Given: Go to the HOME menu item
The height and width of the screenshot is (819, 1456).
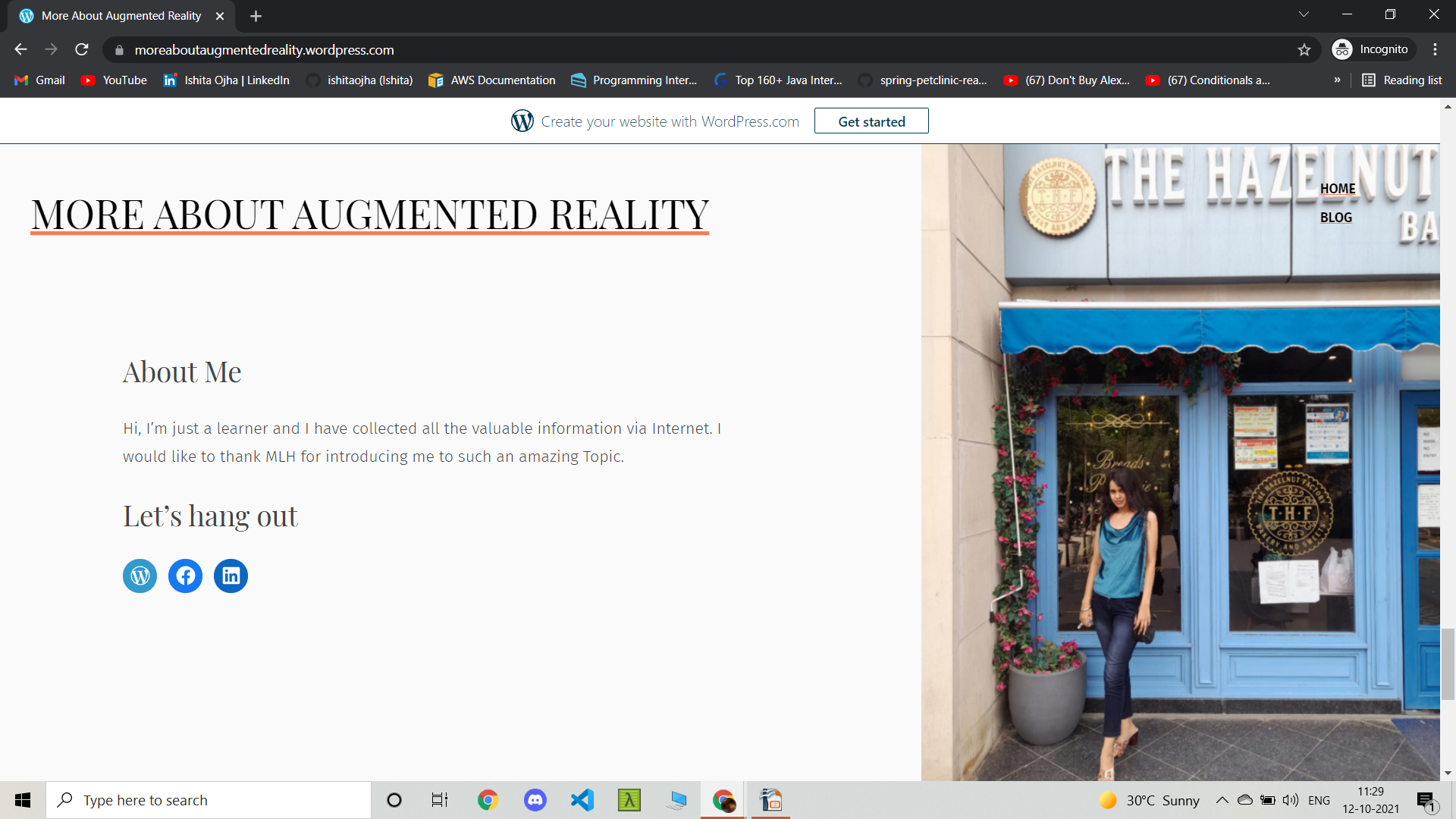Looking at the screenshot, I should (1337, 189).
